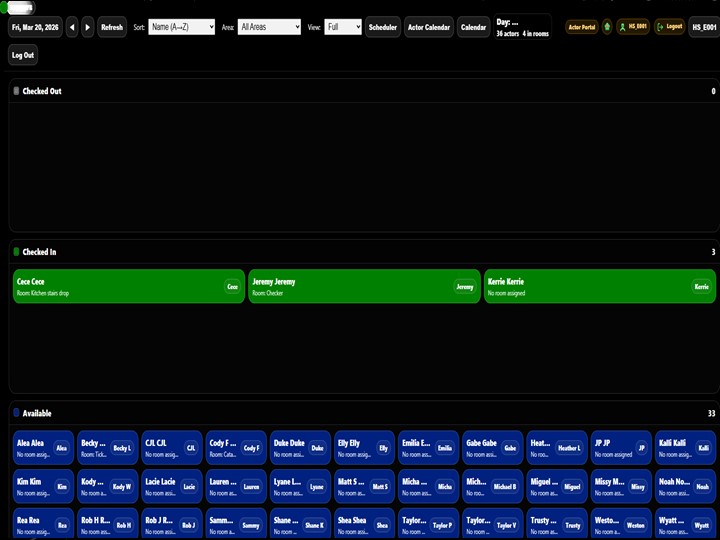Click the Kerrie badge on Kerrie card
The image size is (720, 540).
coord(701,287)
